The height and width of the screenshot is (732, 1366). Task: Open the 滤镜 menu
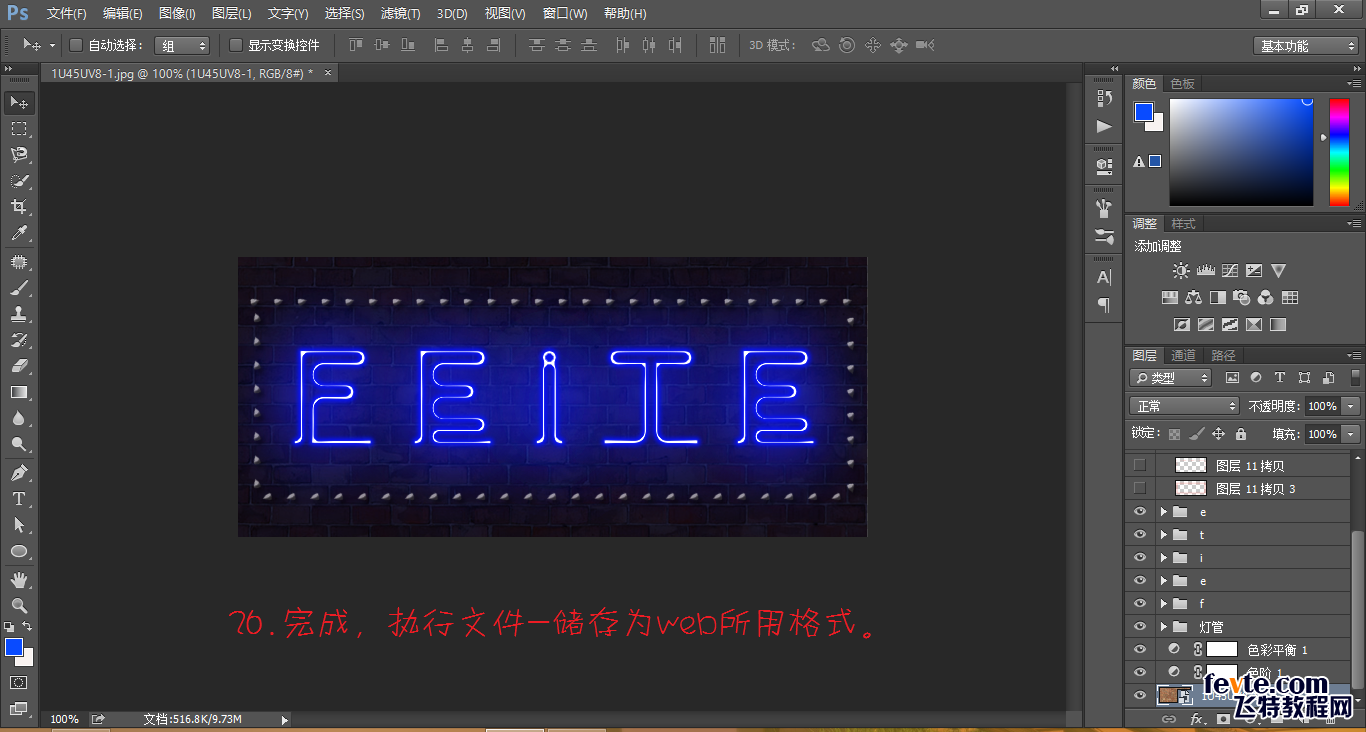point(399,13)
